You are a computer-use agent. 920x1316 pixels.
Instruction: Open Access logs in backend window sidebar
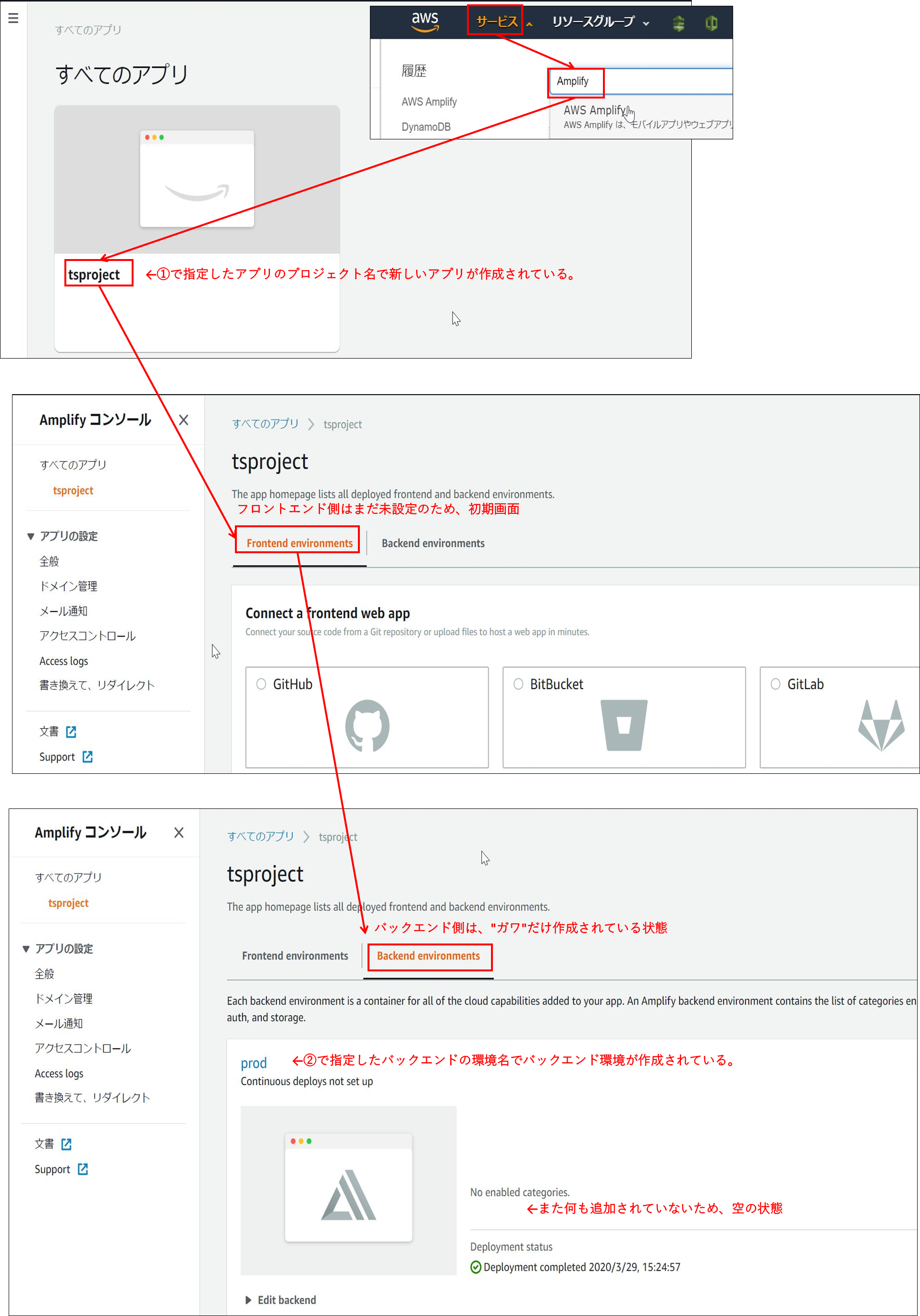pyautogui.click(x=59, y=1074)
